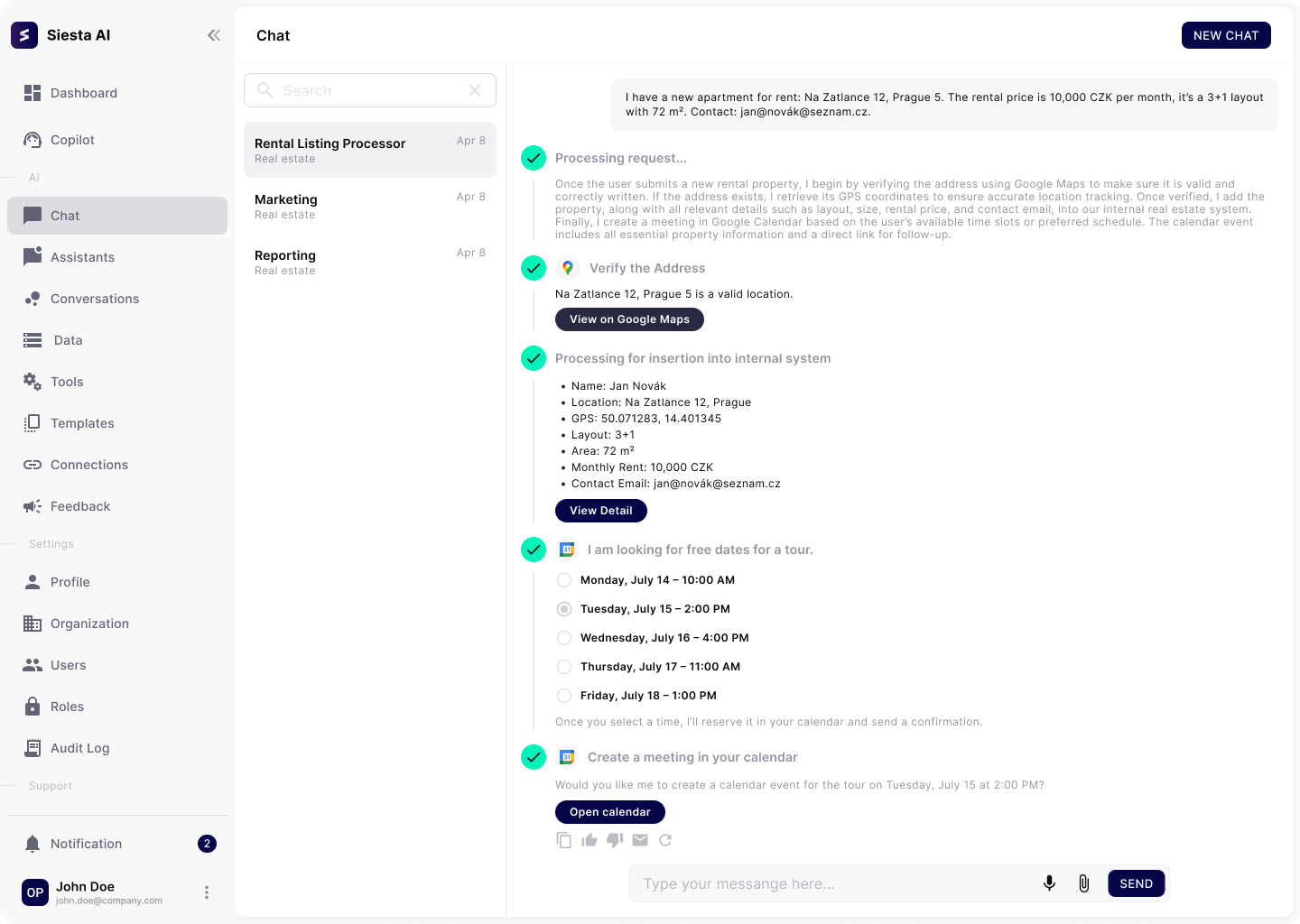This screenshot has width=1300, height=924.
Task: Clear the search field with the X
Action: pos(475,90)
